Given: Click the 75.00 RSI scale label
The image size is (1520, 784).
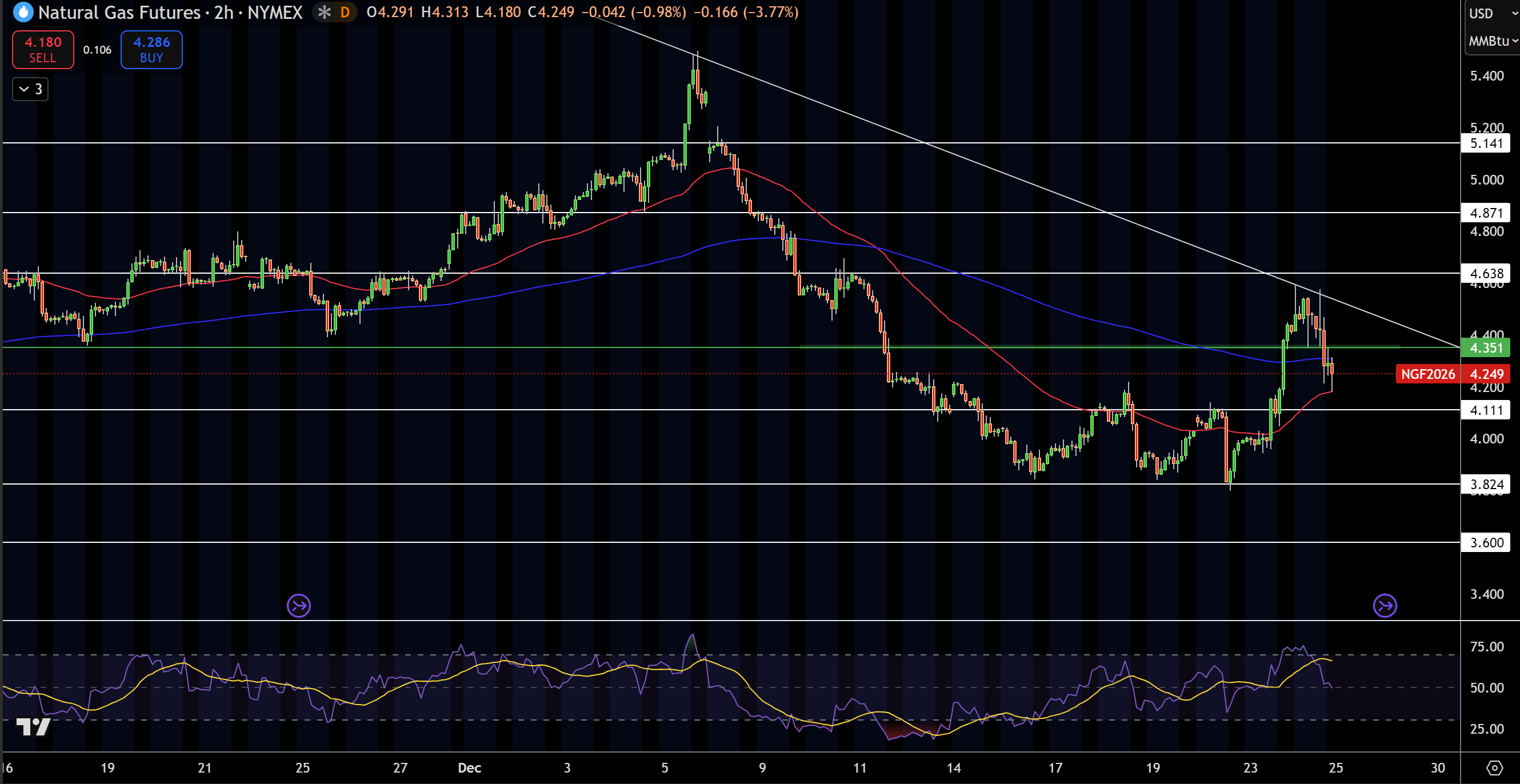Looking at the screenshot, I should (x=1487, y=646).
